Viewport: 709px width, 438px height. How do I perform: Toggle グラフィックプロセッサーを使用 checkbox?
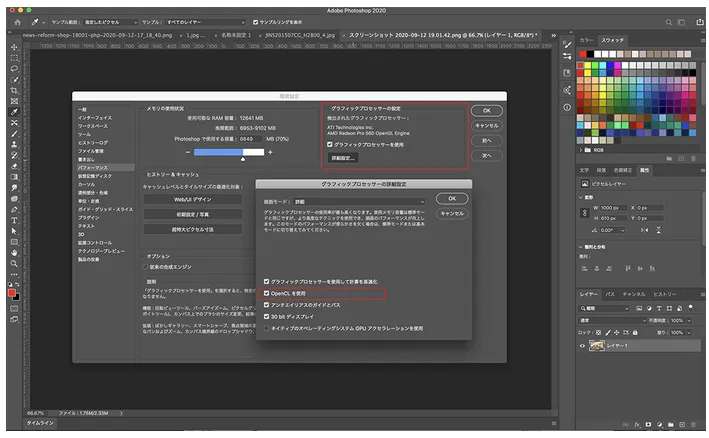click(330, 145)
